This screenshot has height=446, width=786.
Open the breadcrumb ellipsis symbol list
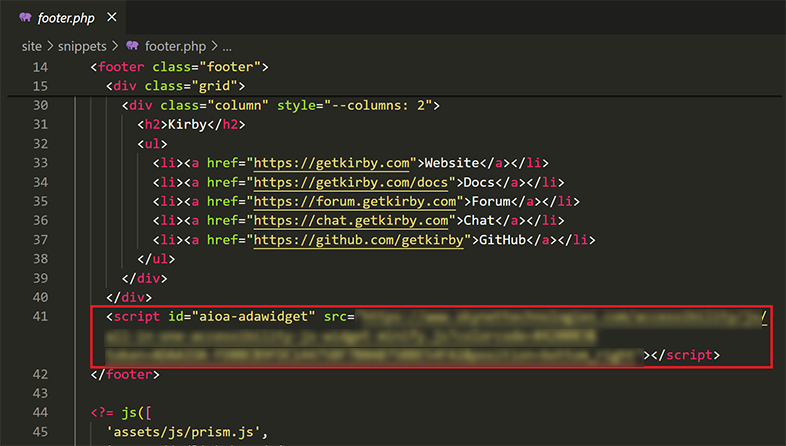click(227, 47)
